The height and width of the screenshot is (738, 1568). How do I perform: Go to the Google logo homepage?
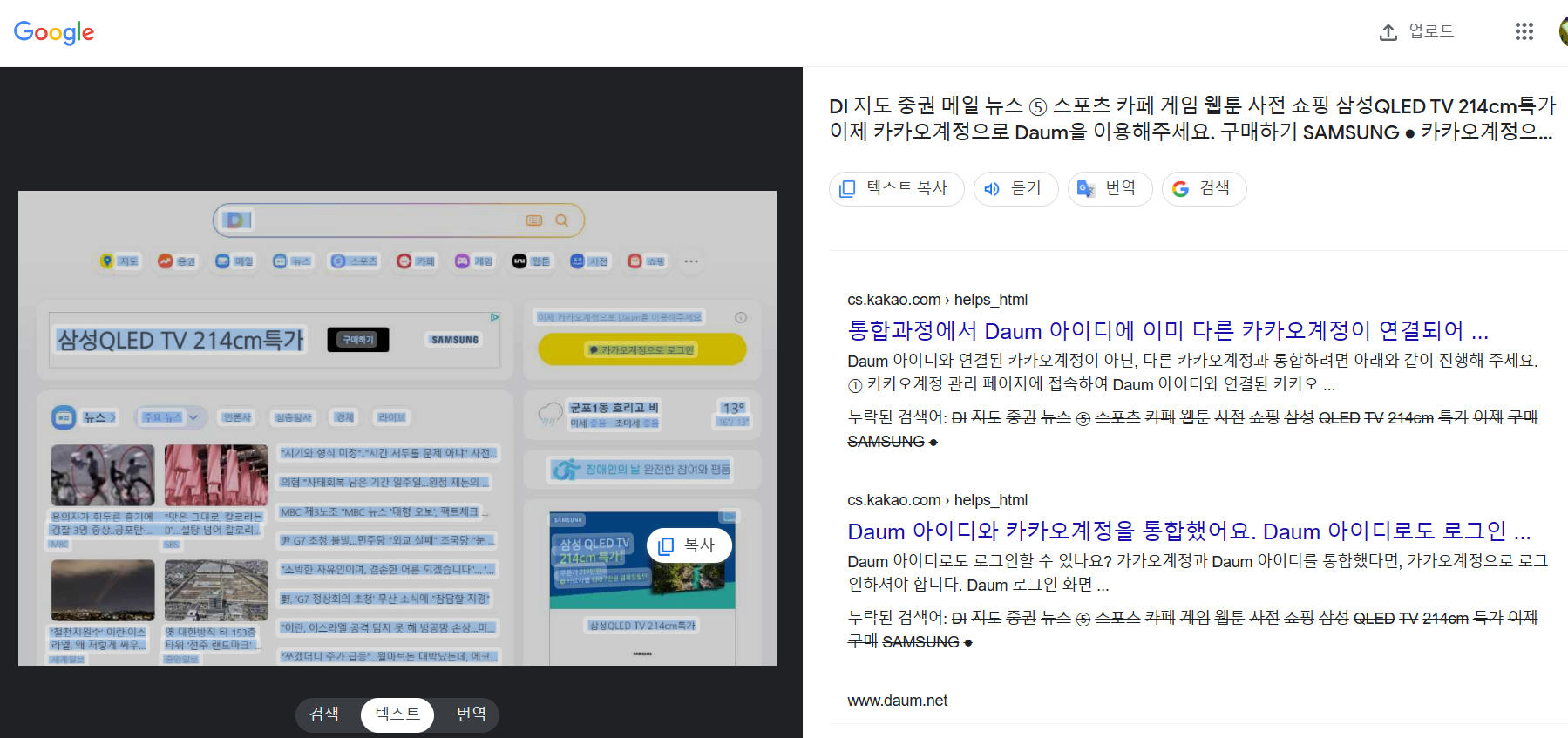(54, 32)
